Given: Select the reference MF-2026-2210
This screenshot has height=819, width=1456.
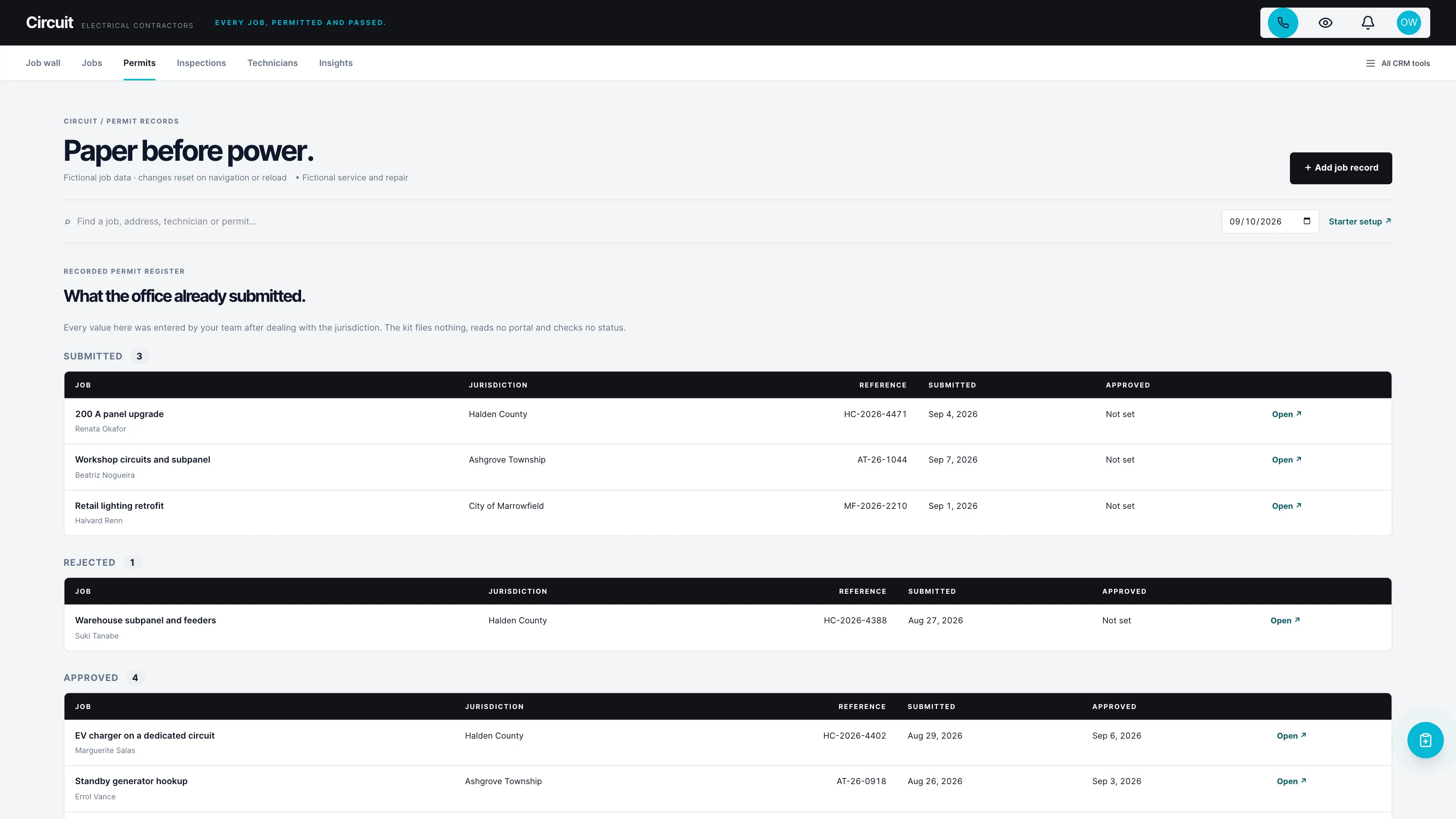Looking at the screenshot, I should [x=875, y=506].
